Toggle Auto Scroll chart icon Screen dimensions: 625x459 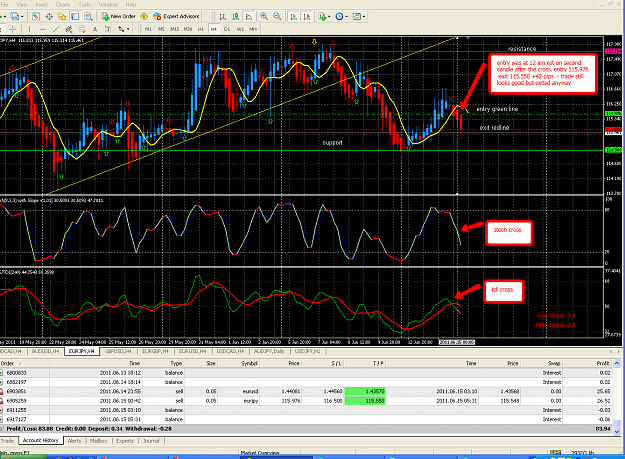pos(294,16)
